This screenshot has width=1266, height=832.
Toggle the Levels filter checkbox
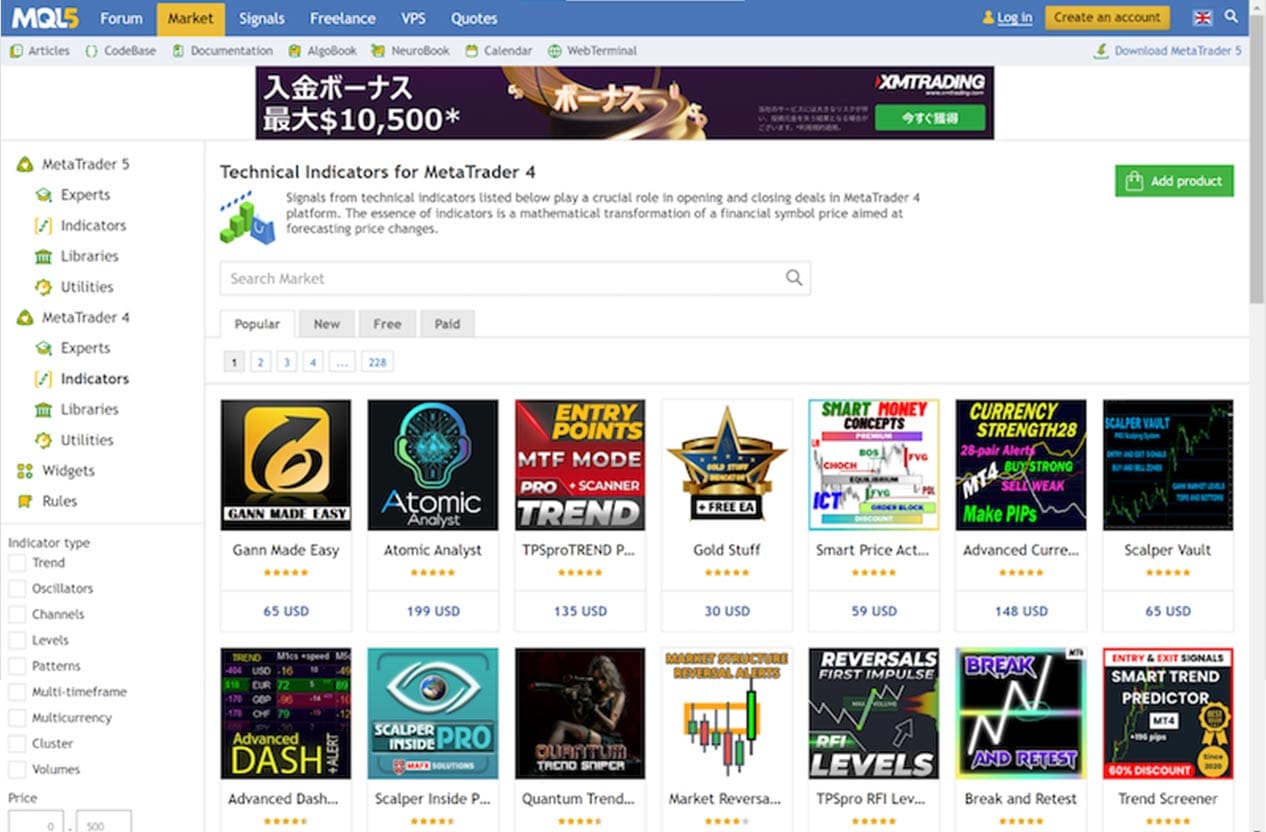point(17,640)
